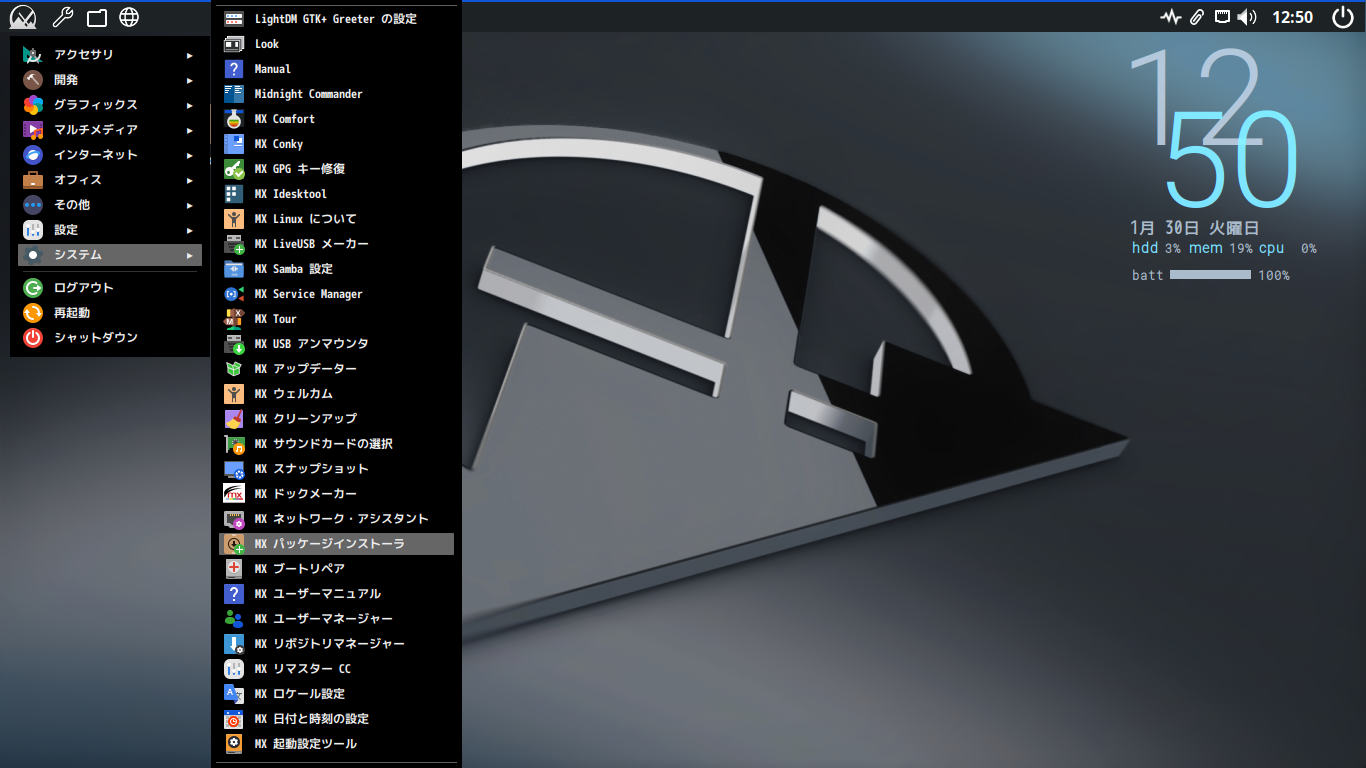The height and width of the screenshot is (768, 1366).
Task: Expand the マルチメディア submenu arrow
Action: (x=190, y=131)
